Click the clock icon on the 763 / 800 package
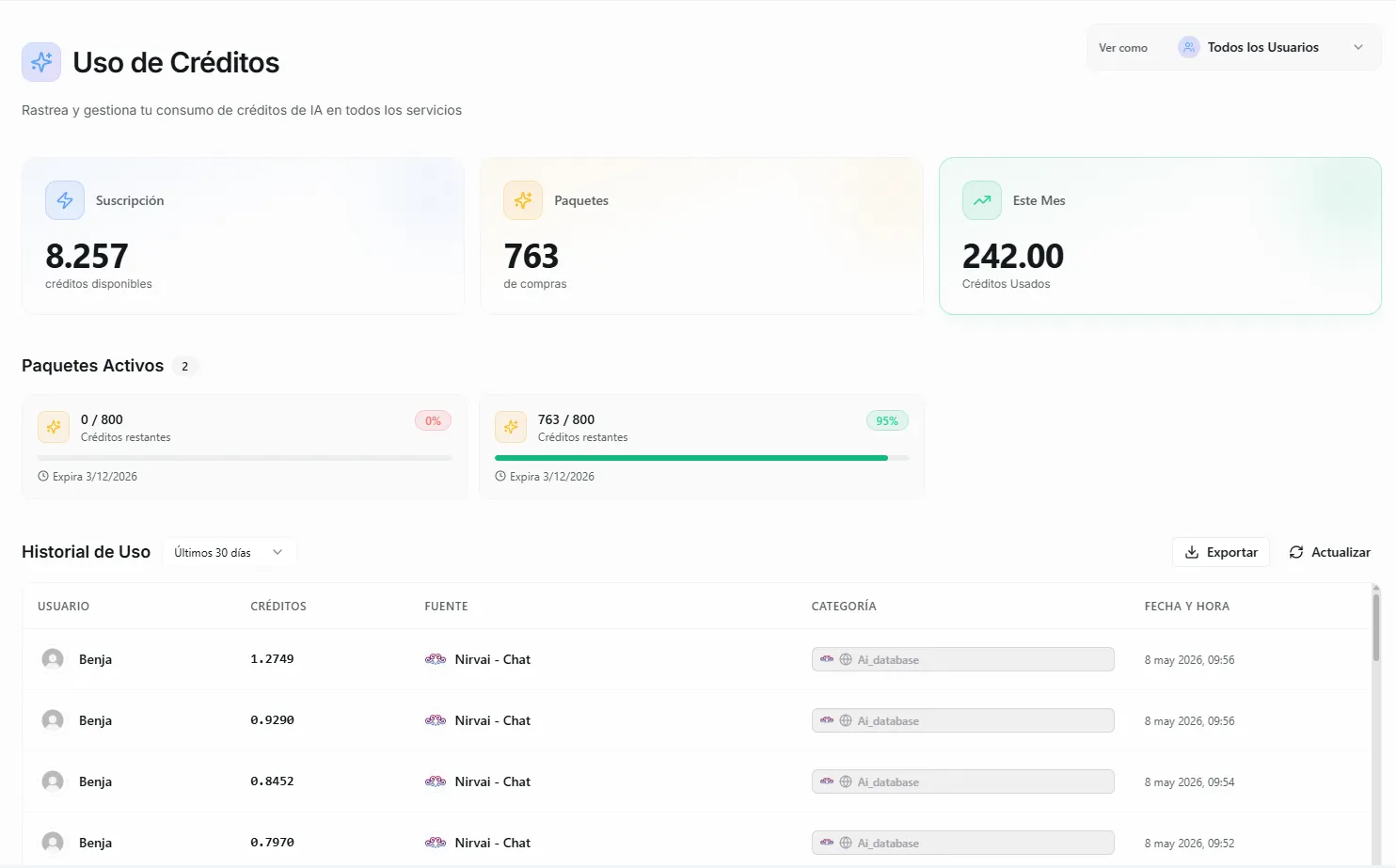1396x868 pixels. click(x=500, y=476)
